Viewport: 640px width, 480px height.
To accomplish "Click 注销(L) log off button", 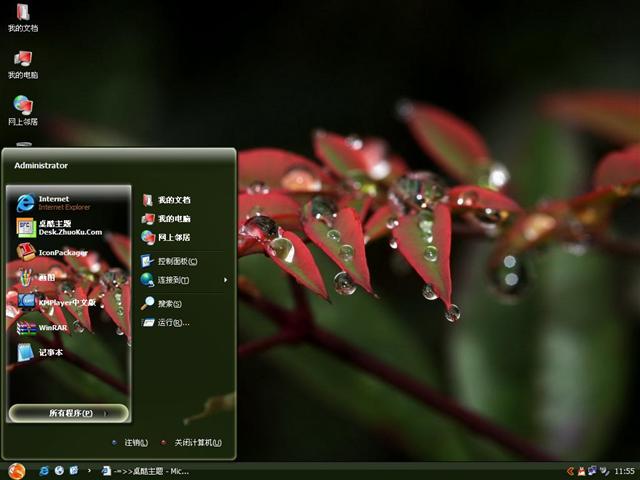I will tap(131, 442).
